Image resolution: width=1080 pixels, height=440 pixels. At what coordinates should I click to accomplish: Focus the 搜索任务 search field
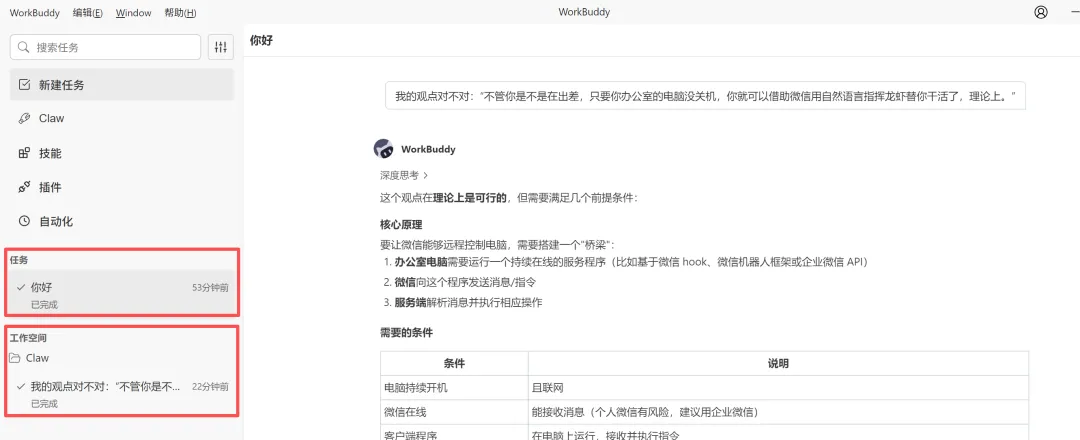[x=105, y=48]
